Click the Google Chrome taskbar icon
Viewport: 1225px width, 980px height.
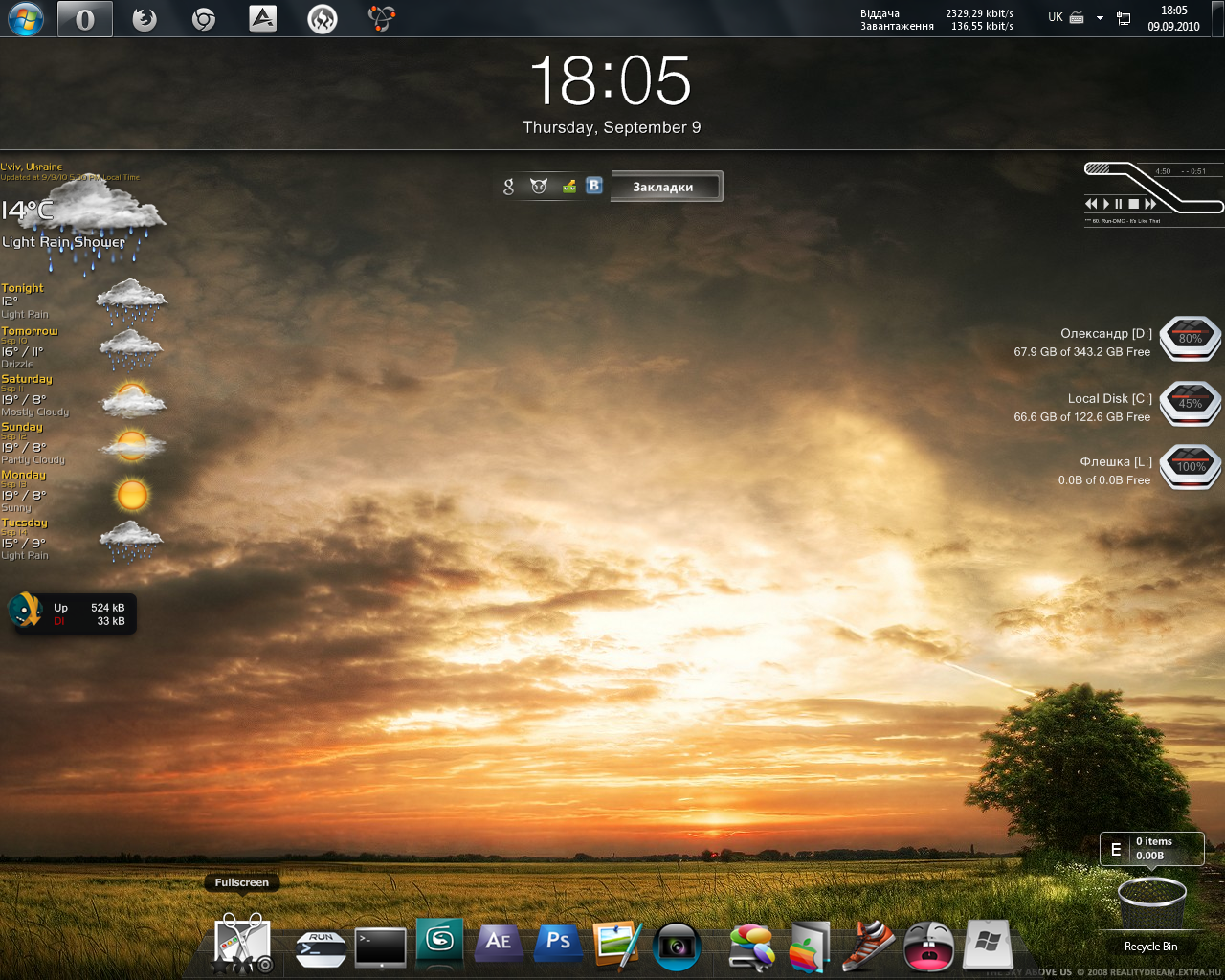click(x=204, y=19)
